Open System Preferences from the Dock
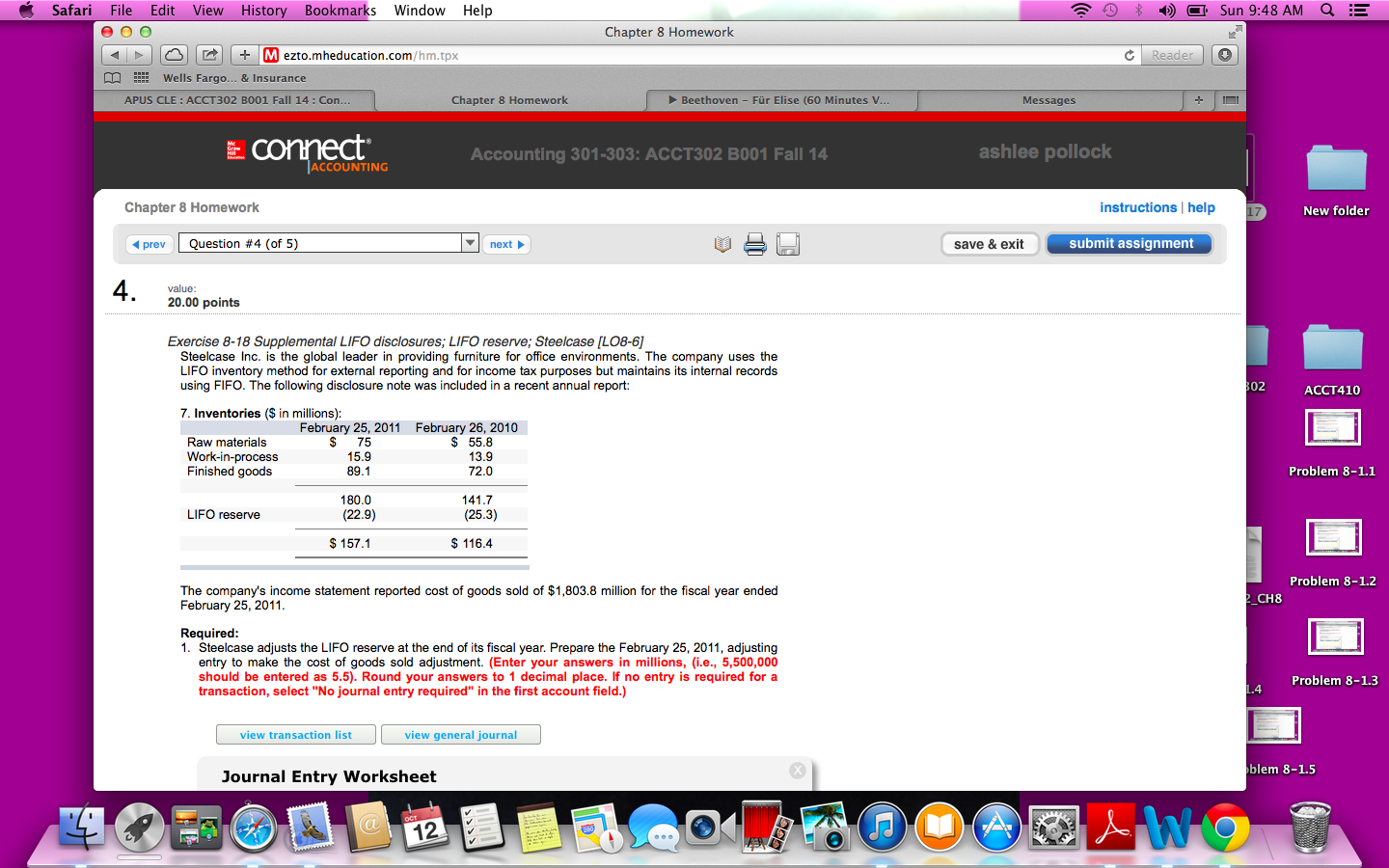Screen dimensions: 1389x868 point(1053,827)
